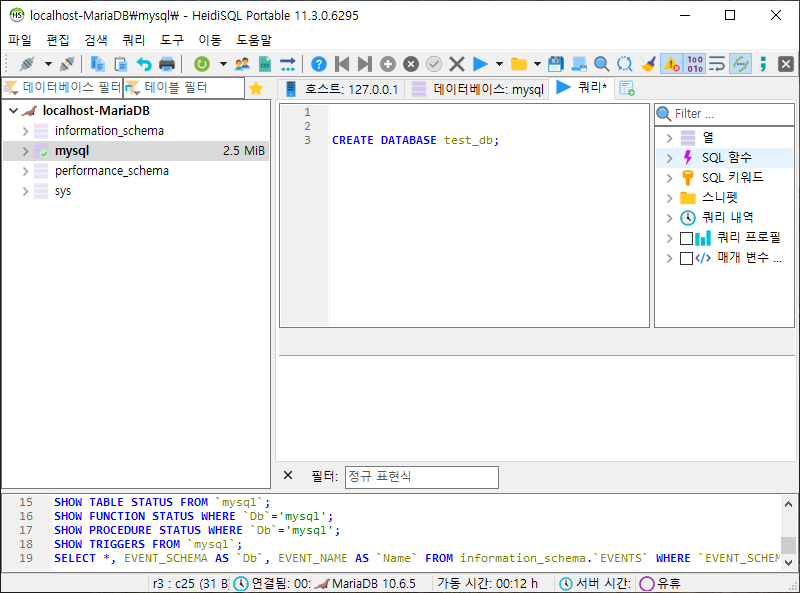
Task: Toggle the query profile checkbox
Action: (687, 238)
